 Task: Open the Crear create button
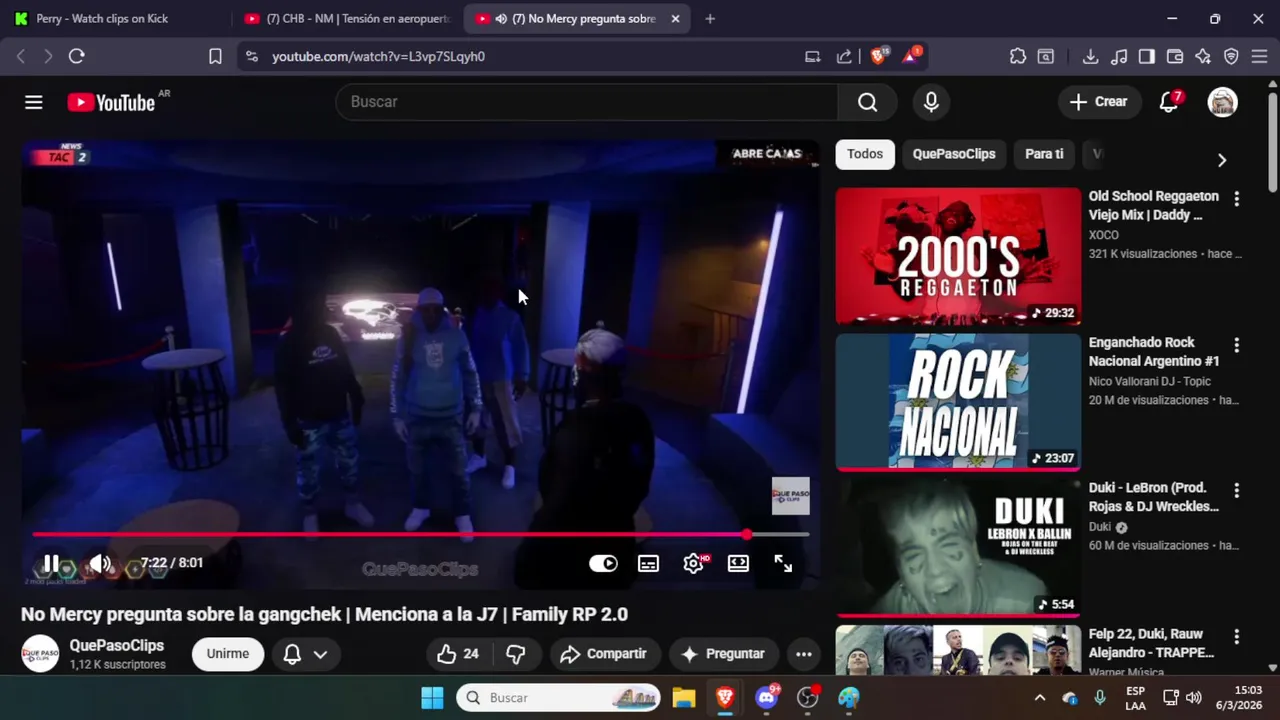pyautogui.click(x=1098, y=102)
